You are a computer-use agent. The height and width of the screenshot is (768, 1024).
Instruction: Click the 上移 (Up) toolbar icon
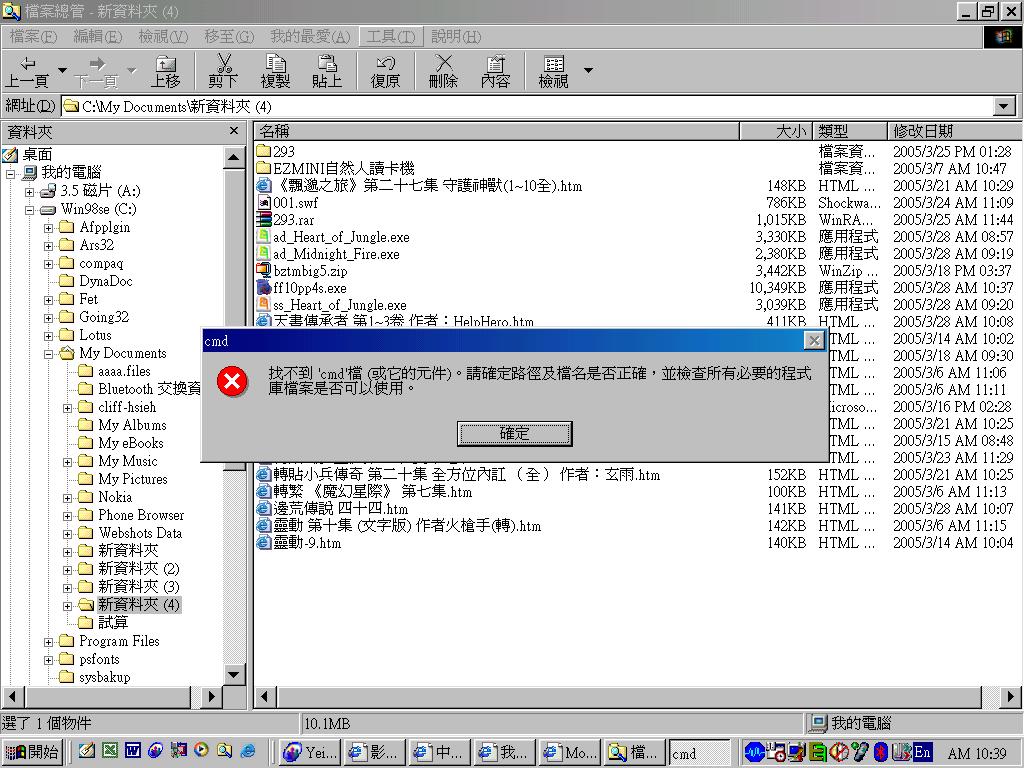[165, 71]
